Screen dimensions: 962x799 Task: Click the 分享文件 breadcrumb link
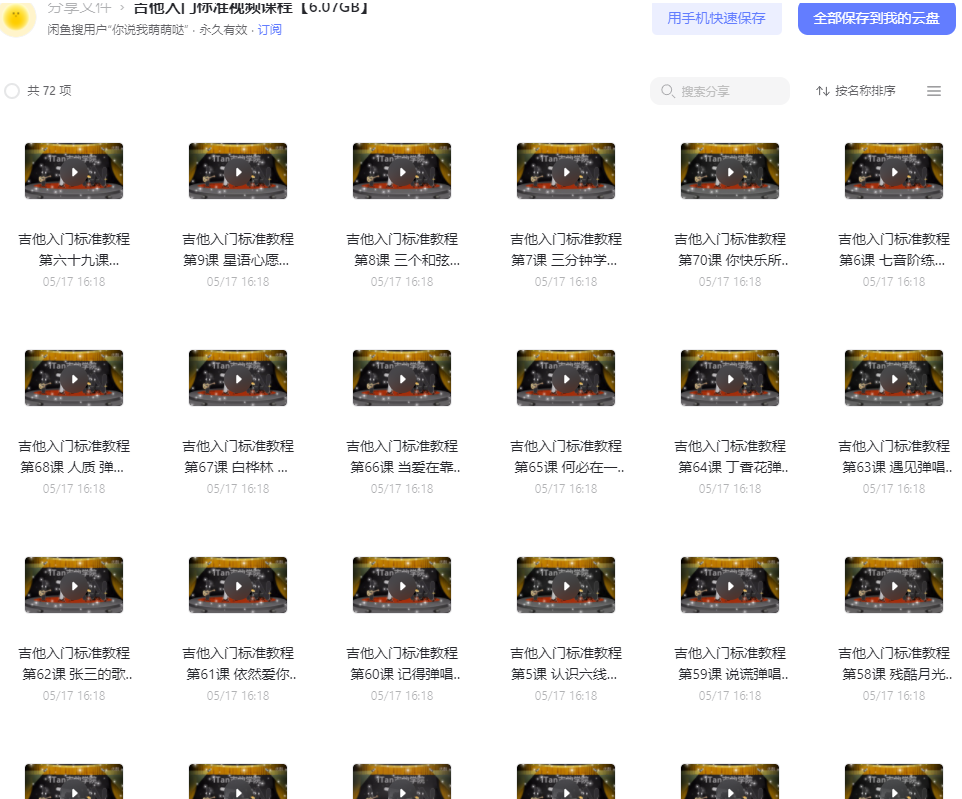tap(79, 7)
